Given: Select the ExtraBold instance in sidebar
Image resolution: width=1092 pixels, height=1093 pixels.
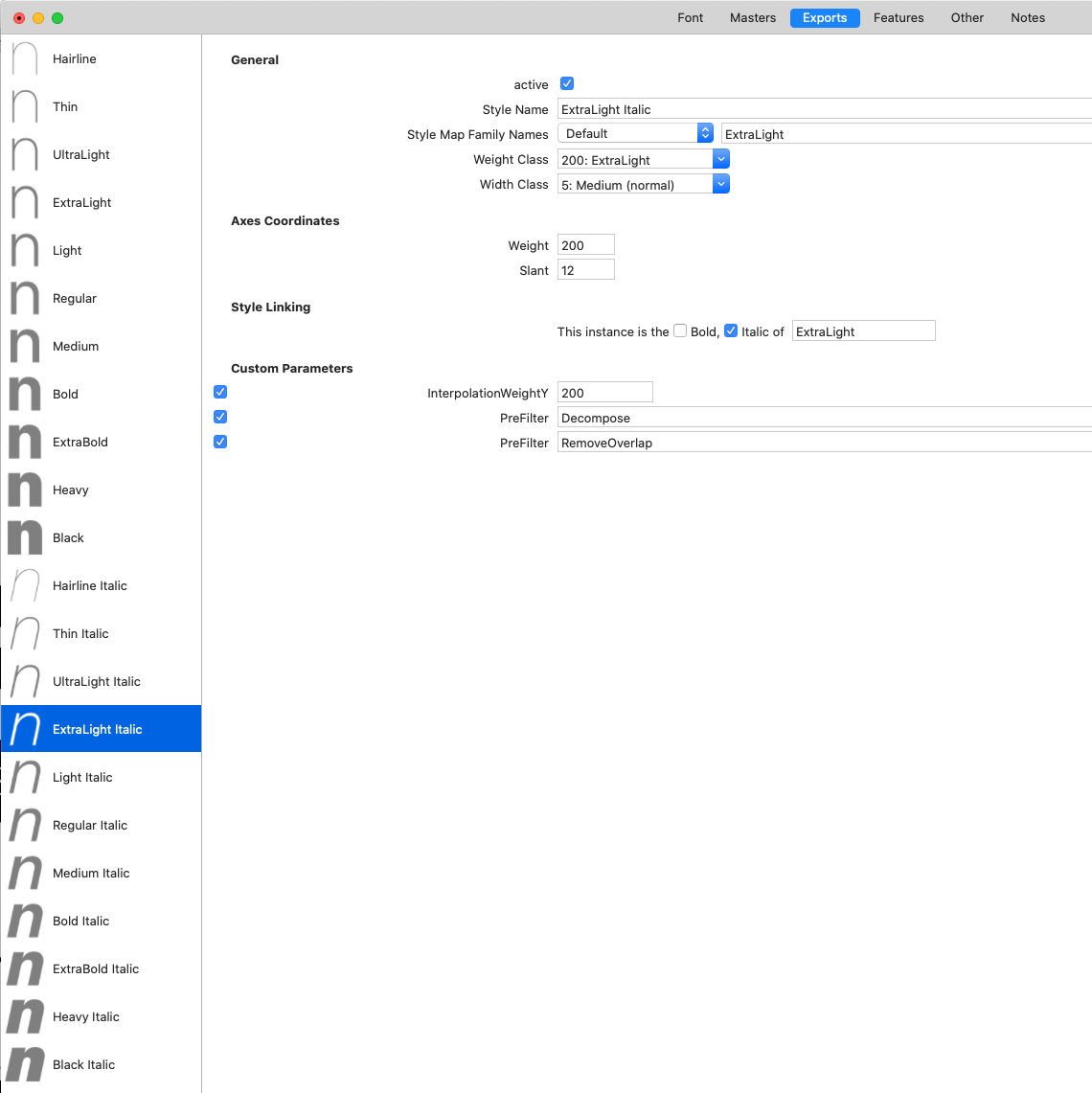Looking at the screenshot, I should [x=80, y=442].
